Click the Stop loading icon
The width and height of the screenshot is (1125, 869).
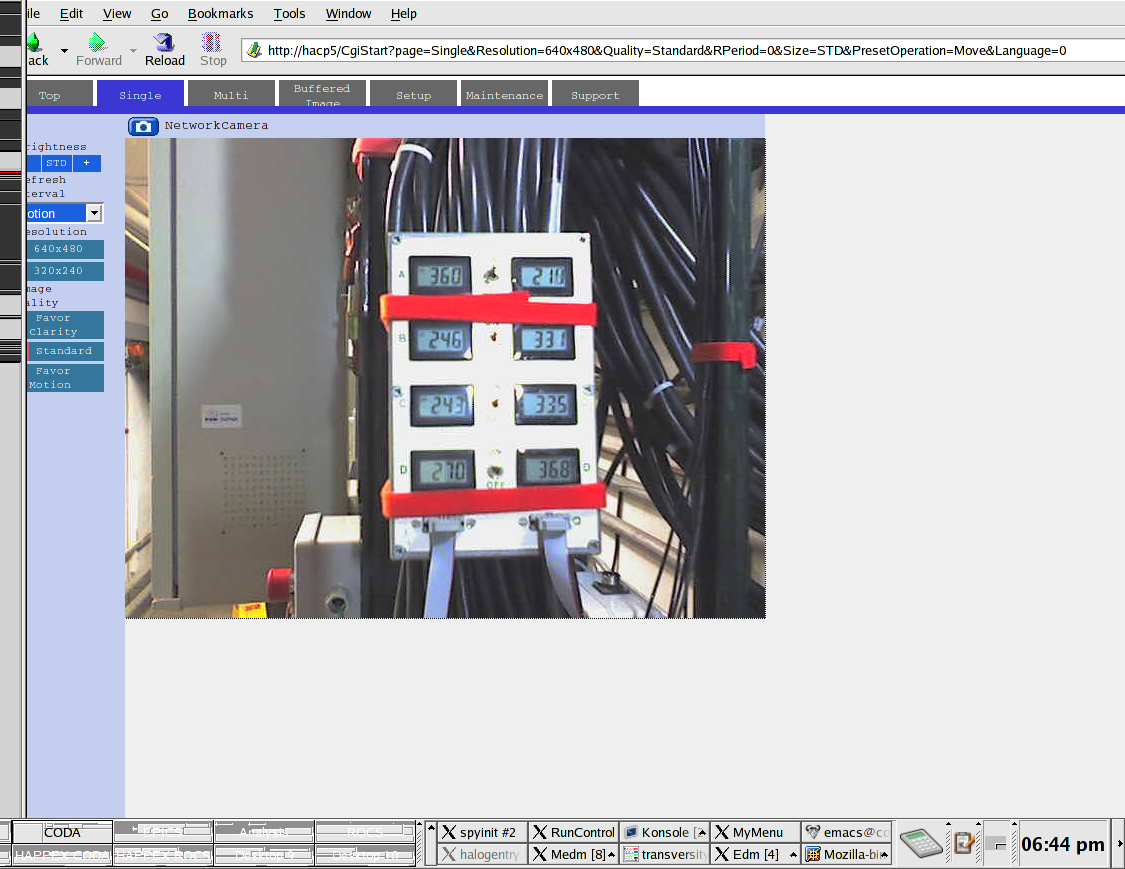(x=212, y=42)
